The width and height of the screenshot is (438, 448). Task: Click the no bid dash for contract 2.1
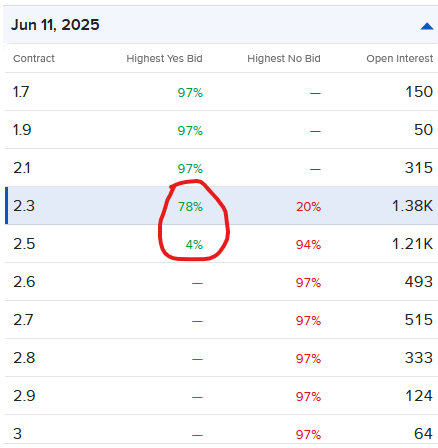[x=315, y=169]
